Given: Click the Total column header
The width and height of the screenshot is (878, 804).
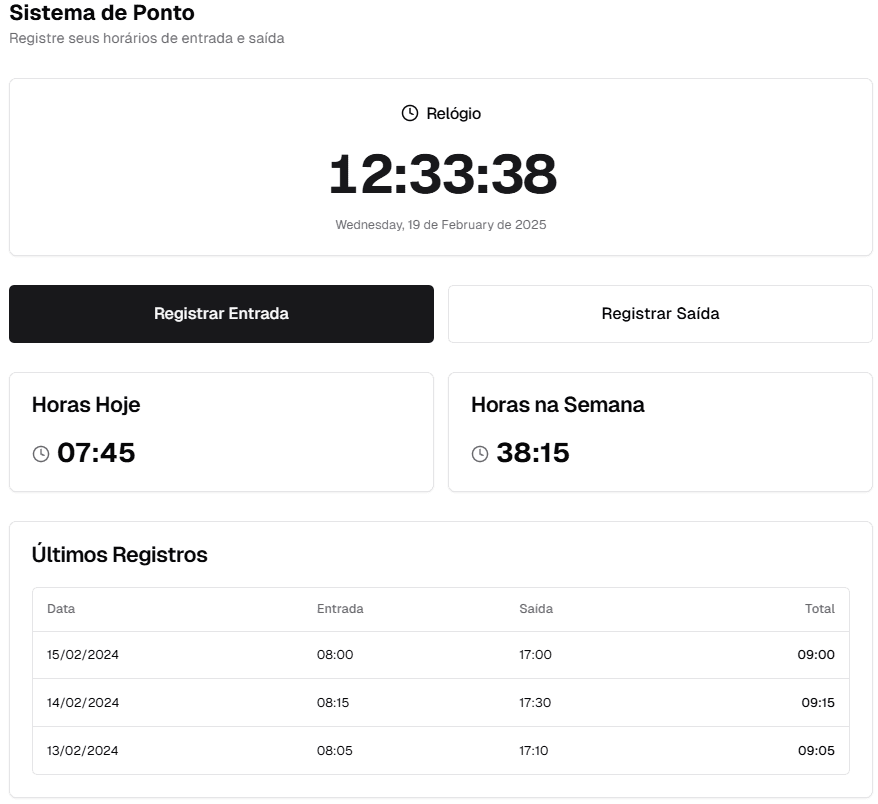Looking at the screenshot, I should click(x=819, y=608).
